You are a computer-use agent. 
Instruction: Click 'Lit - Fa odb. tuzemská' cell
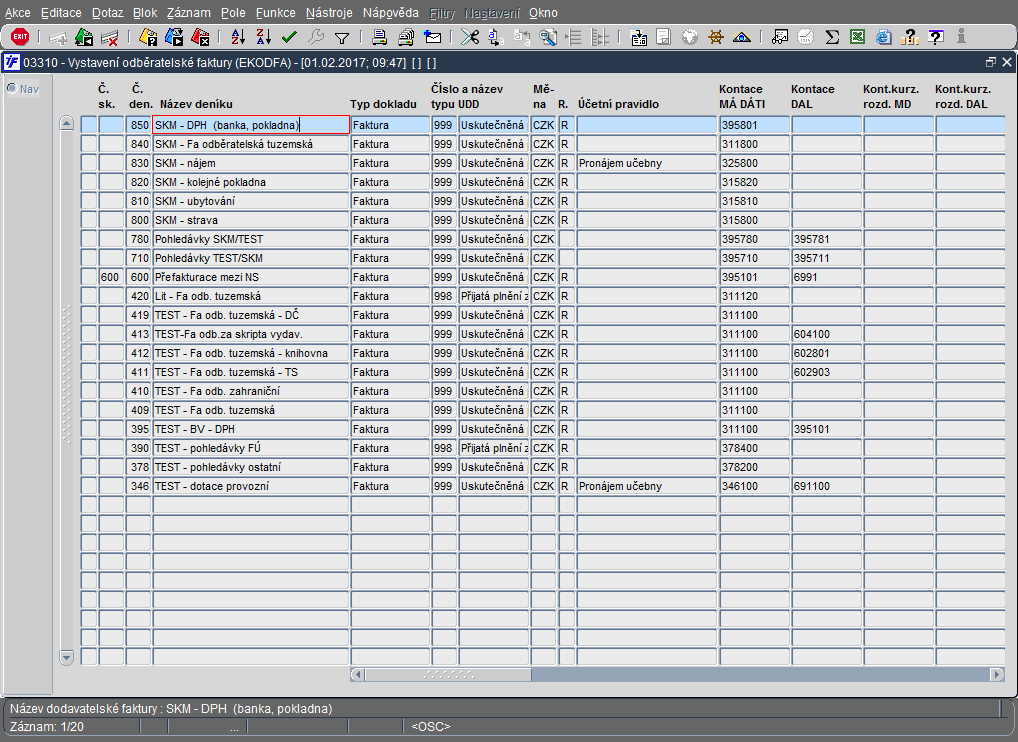(x=251, y=296)
